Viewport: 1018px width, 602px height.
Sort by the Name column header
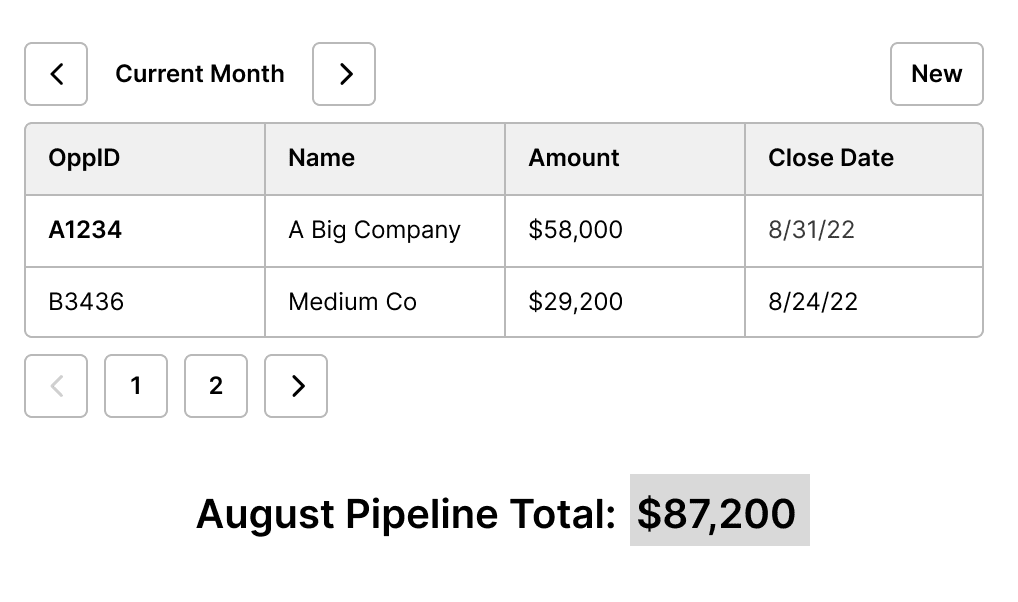tap(321, 158)
